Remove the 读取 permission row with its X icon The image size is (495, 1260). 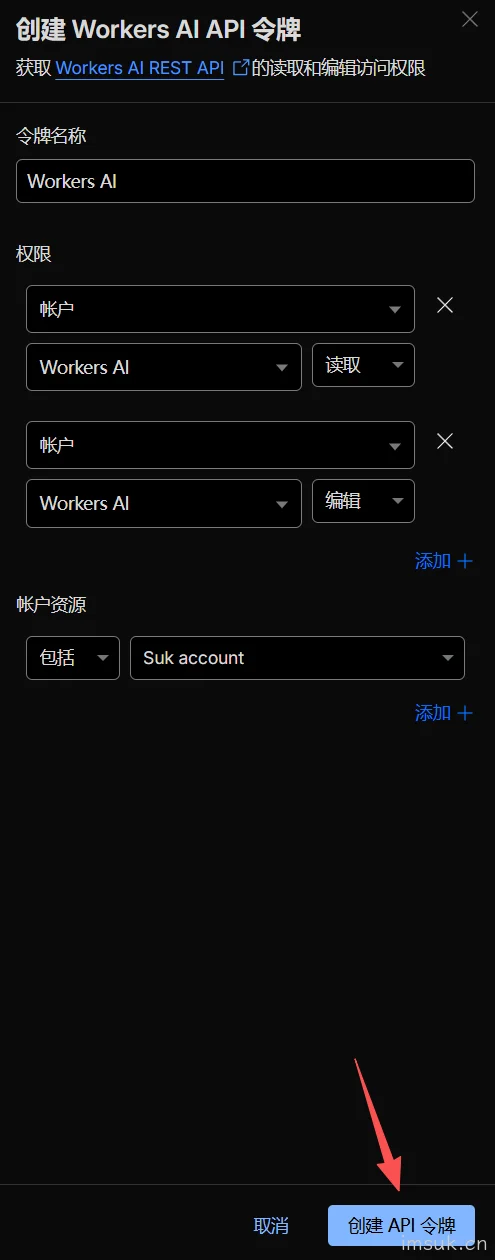point(445,305)
